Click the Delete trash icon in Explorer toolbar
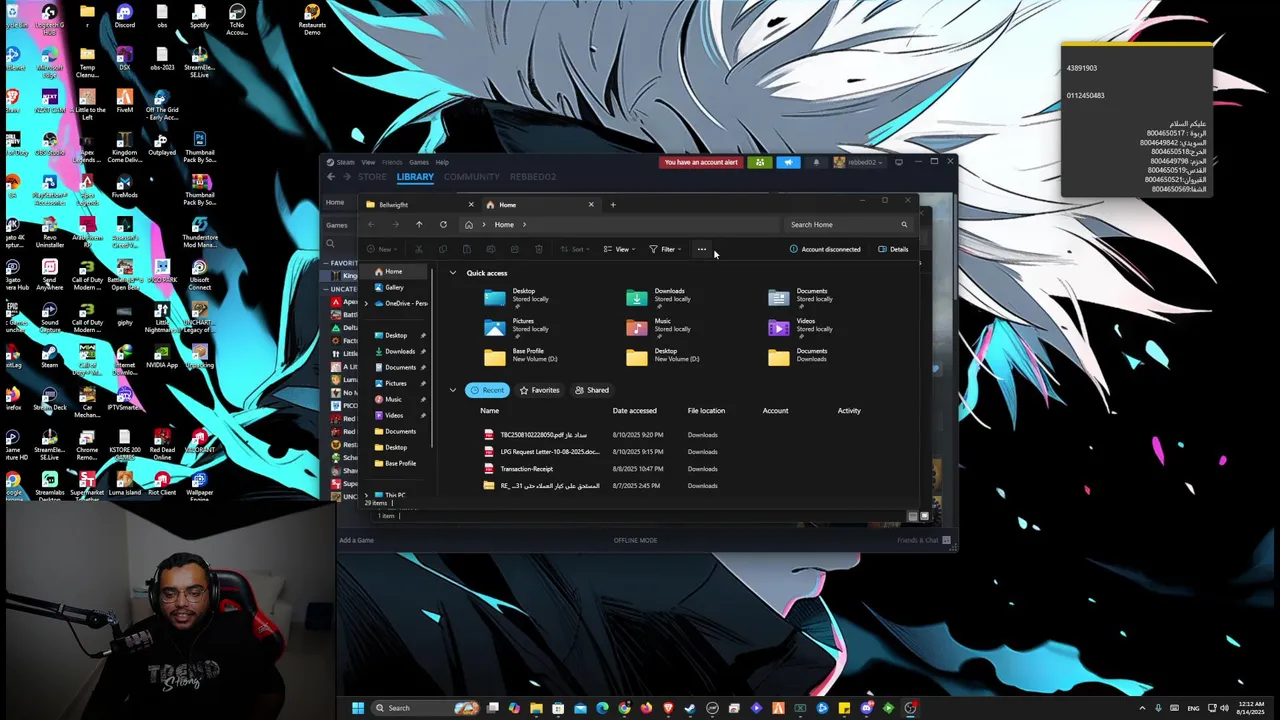The width and height of the screenshot is (1280, 720). 538,249
